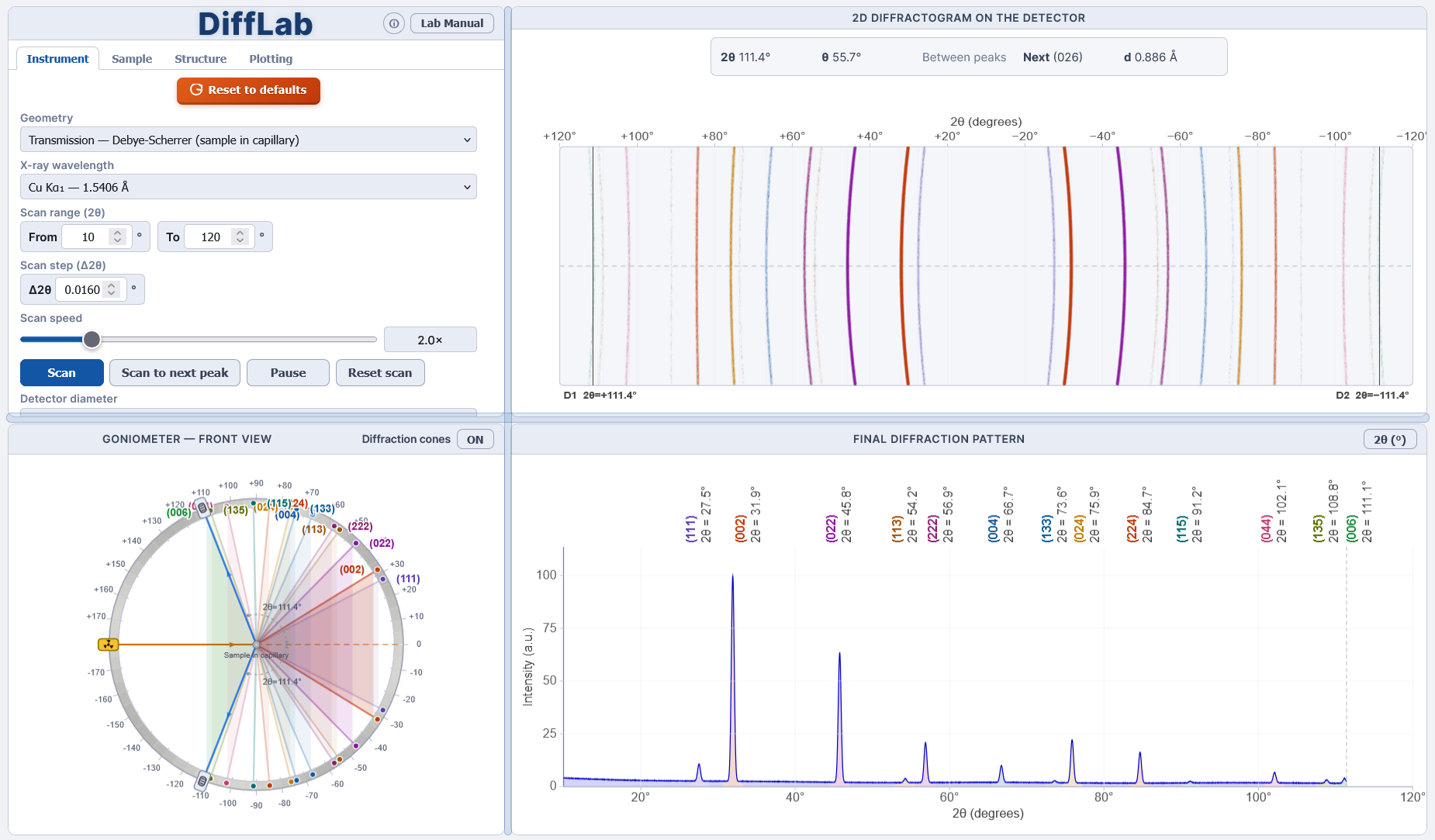Image resolution: width=1435 pixels, height=840 pixels.
Task: Click the sample capillary at goniometer center
Action: (x=256, y=645)
